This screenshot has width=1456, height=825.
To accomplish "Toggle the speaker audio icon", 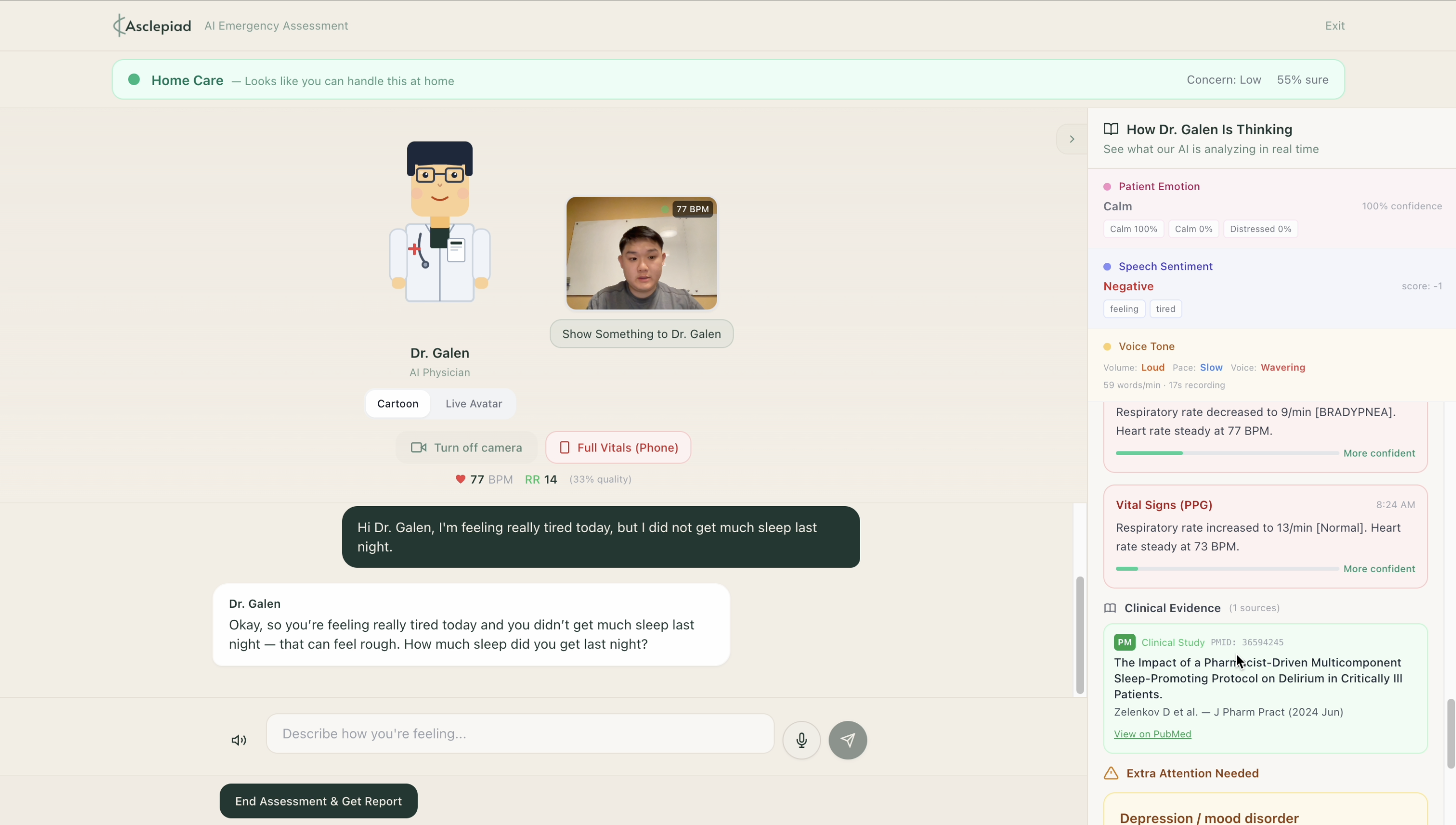I will [239, 740].
